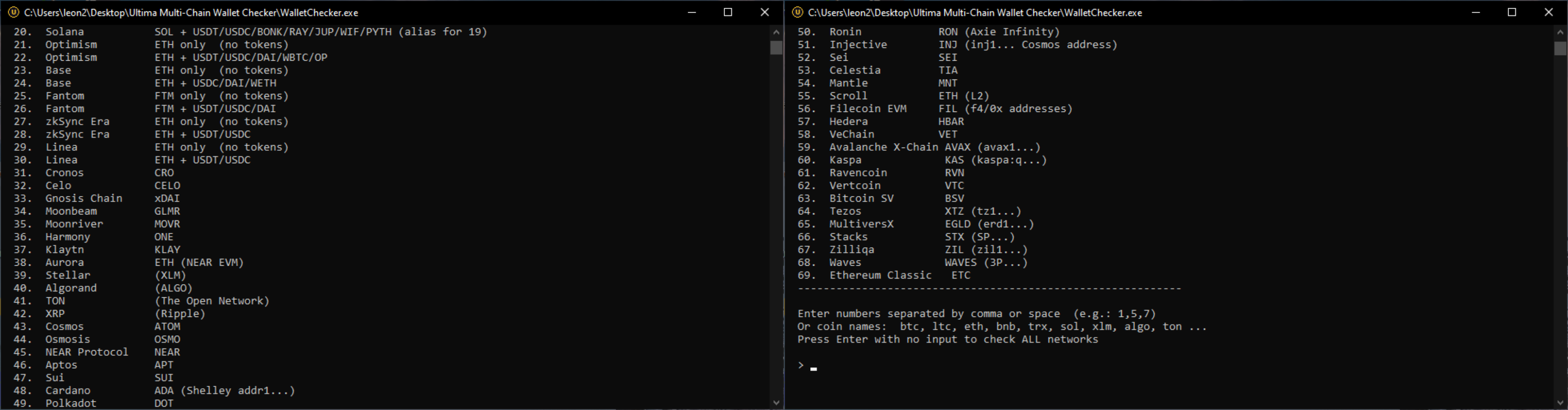Click the right console scrollbar thumb
The width and height of the screenshot is (1568, 410).
click(x=1560, y=48)
